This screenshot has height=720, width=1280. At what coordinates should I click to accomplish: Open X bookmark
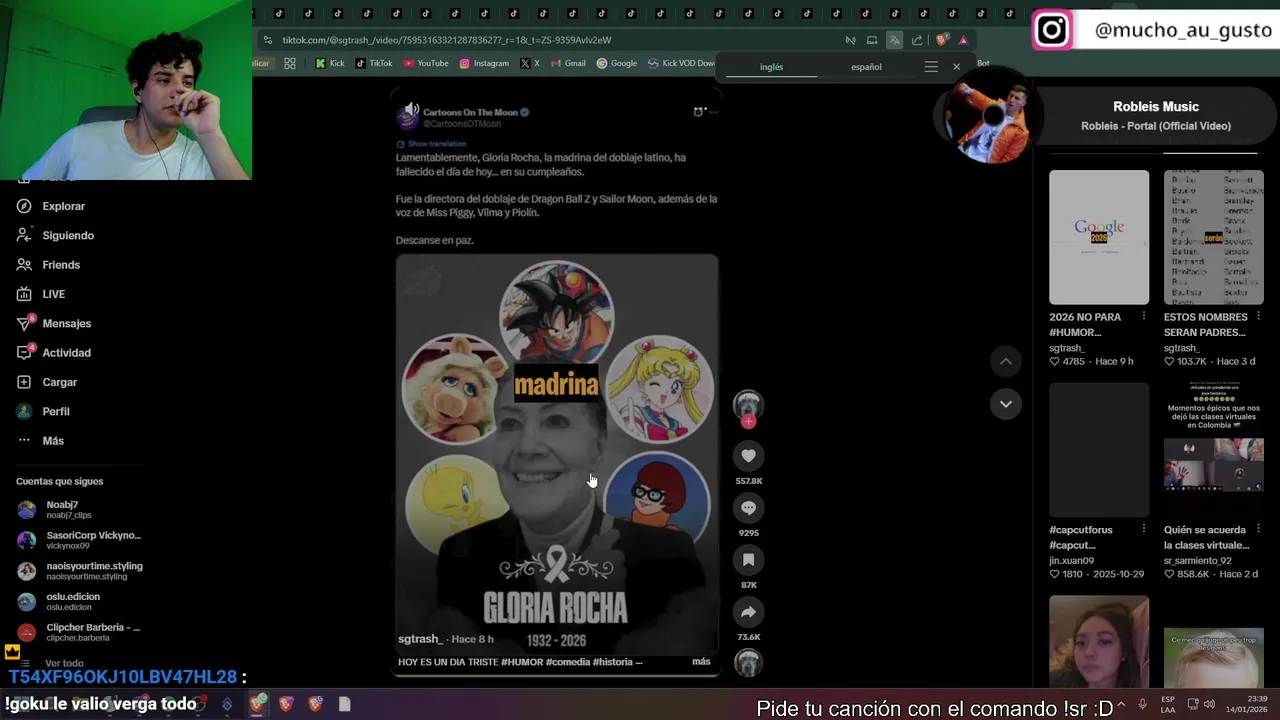click(x=530, y=63)
